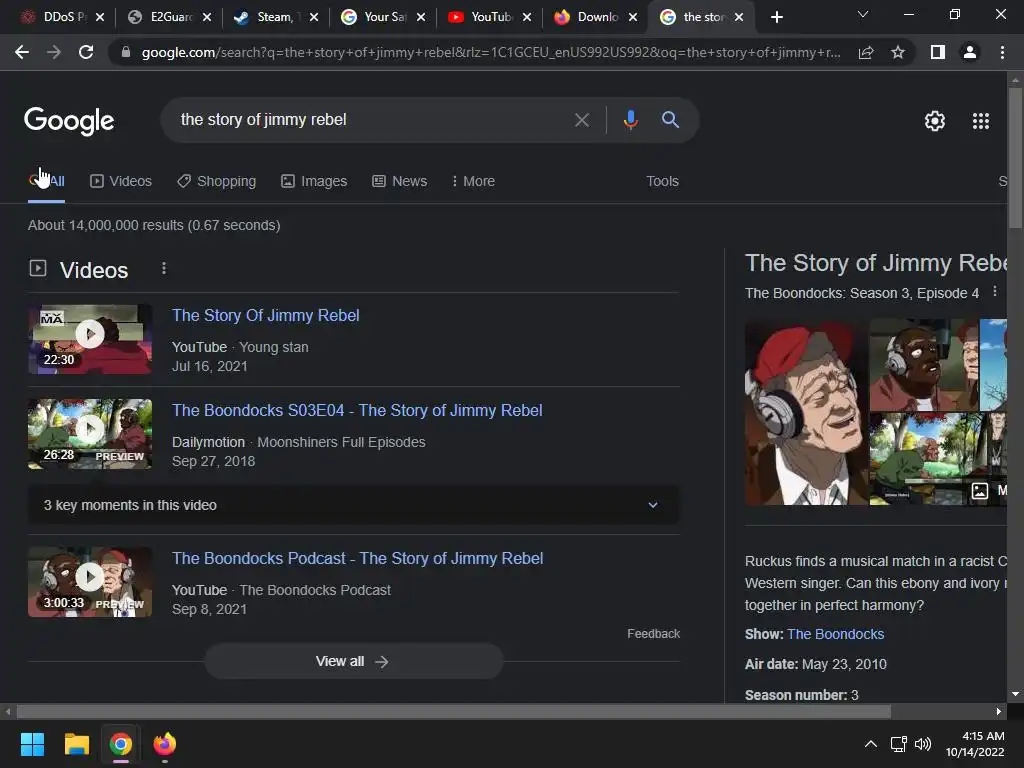Open more options beside Season 3, Episode 4
The height and width of the screenshot is (768, 1024).
[995, 292]
